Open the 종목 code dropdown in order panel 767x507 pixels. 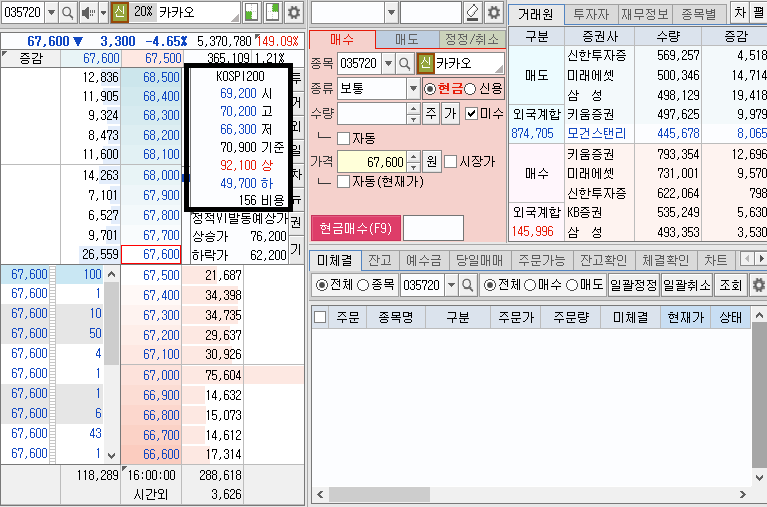(x=388, y=64)
